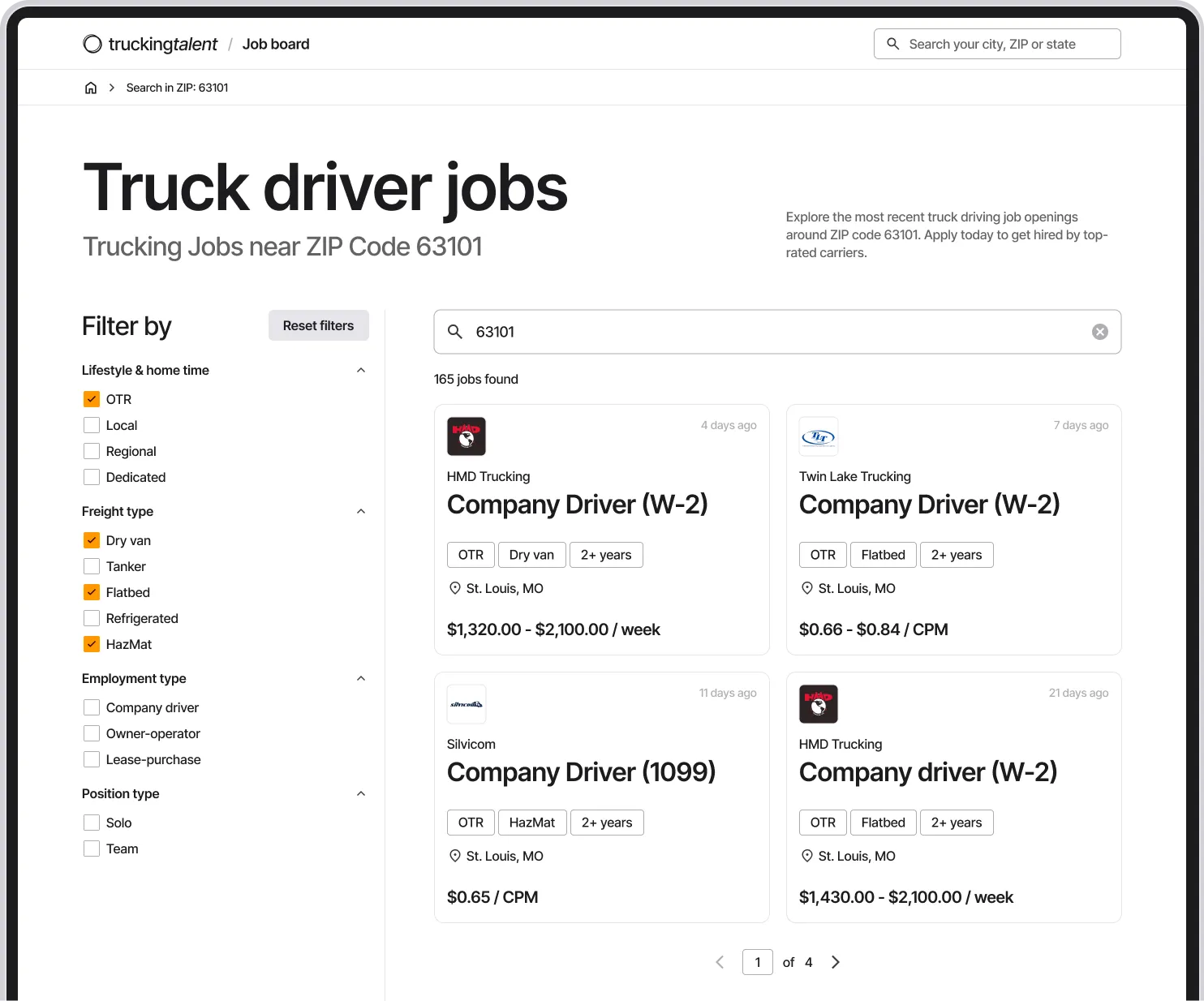1204x1001 pixels.
Task: Enable the Team position filter
Action: tap(91, 848)
